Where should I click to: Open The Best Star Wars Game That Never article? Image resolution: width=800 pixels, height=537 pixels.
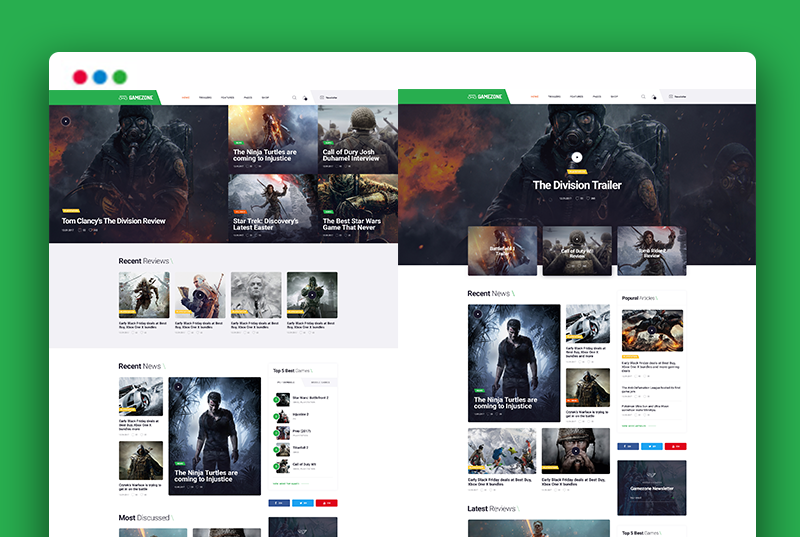point(352,224)
